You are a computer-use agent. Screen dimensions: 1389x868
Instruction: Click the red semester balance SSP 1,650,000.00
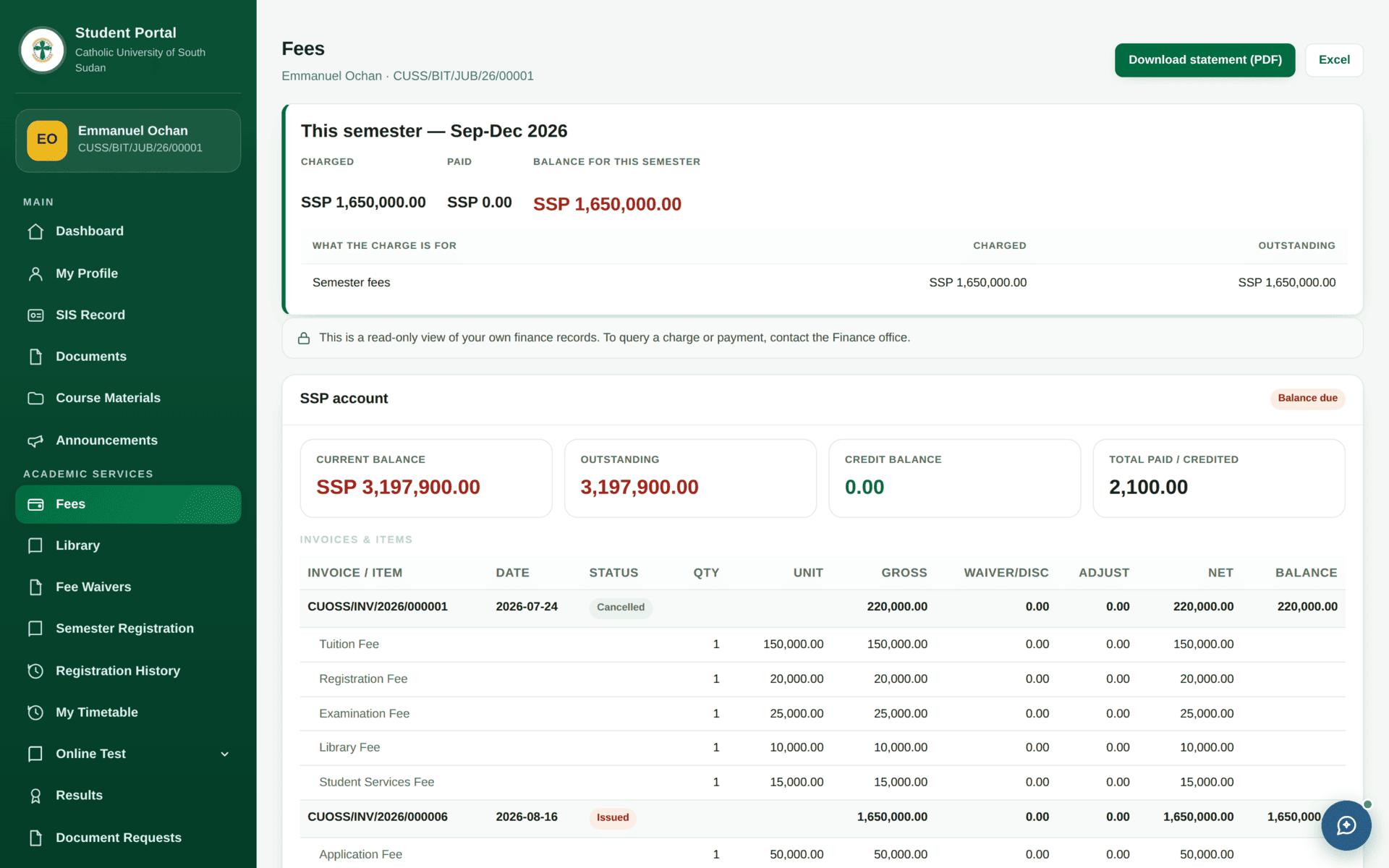coord(607,204)
